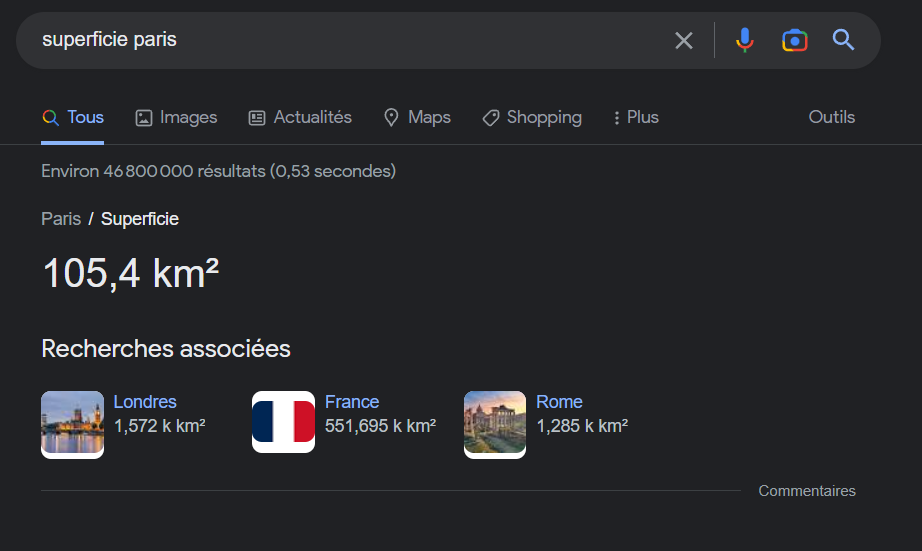Click the London skyline thumbnail
This screenshot has width=922, height=551.
click(x=72, y=425)
